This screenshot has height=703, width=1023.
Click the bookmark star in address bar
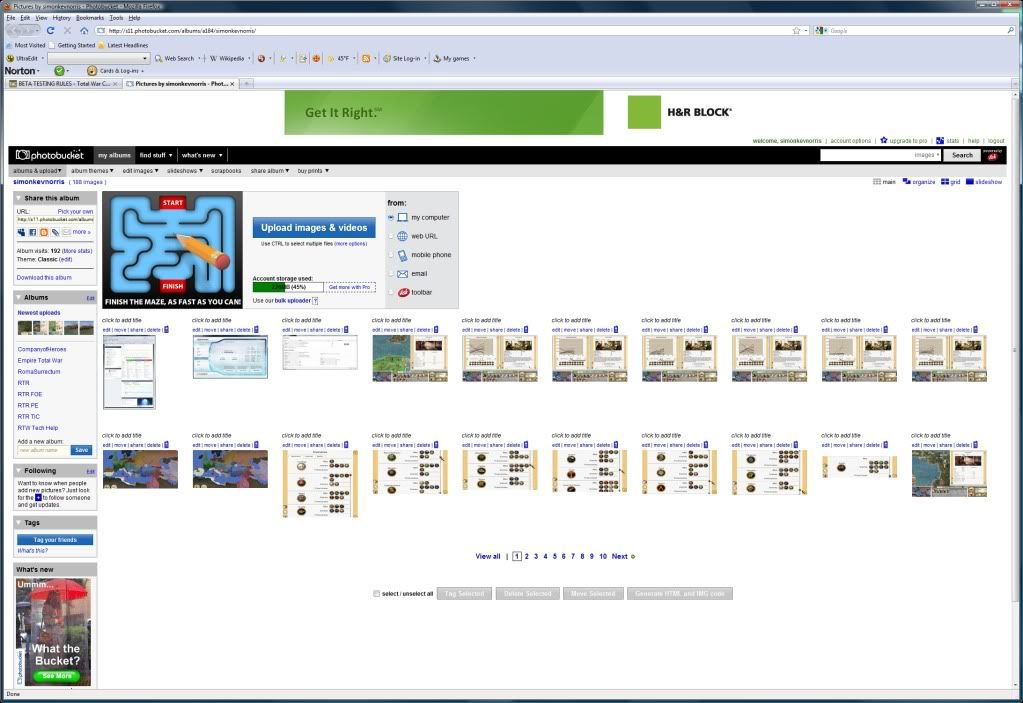[796, 31]
